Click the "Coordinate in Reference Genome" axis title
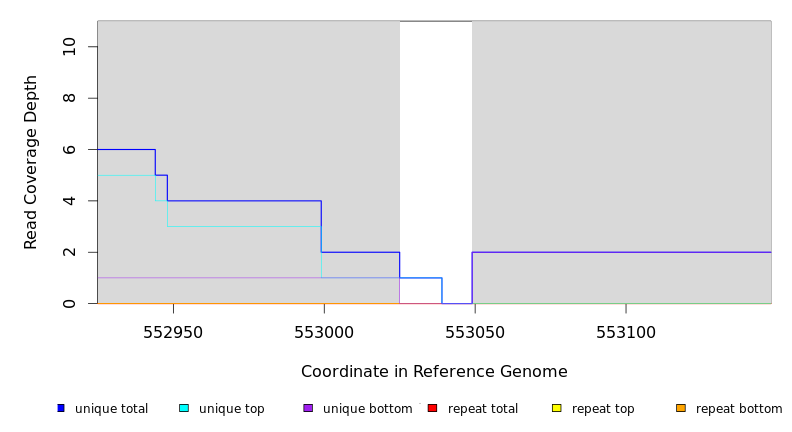Viewport: 792px width, 432px height. coord(434,372)
